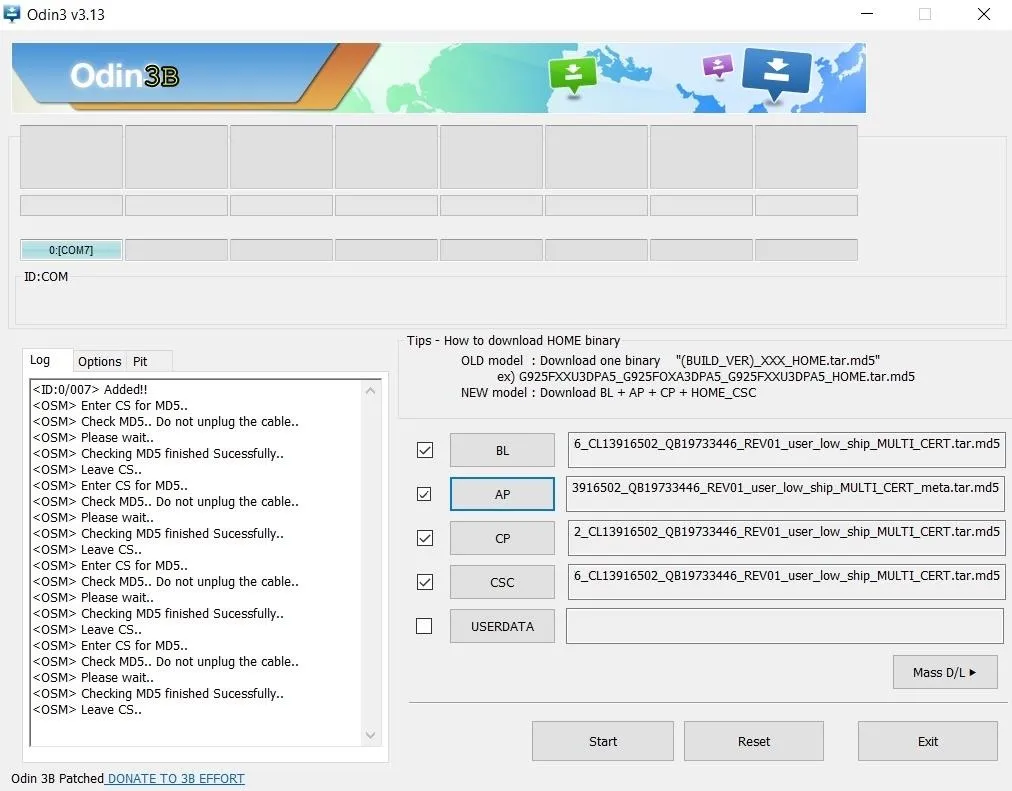Click the '<ID:0/007> Added!!' log line
This screenshot has height=791, width=1012.
[90, 389]
